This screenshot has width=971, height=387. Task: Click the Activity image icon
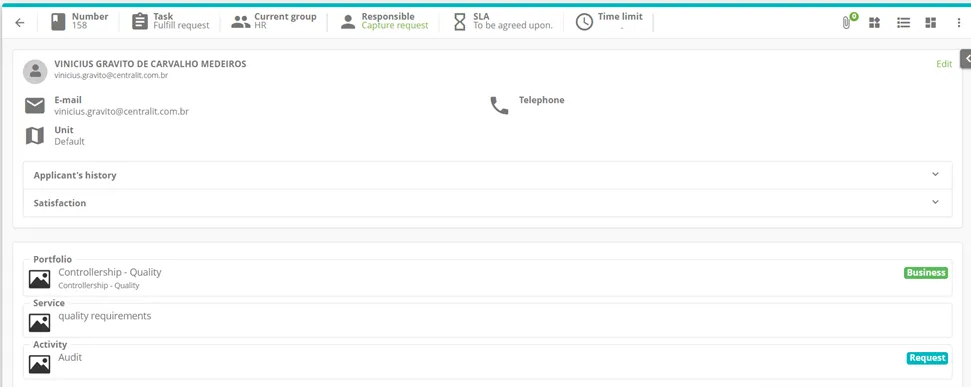(40, 364)
